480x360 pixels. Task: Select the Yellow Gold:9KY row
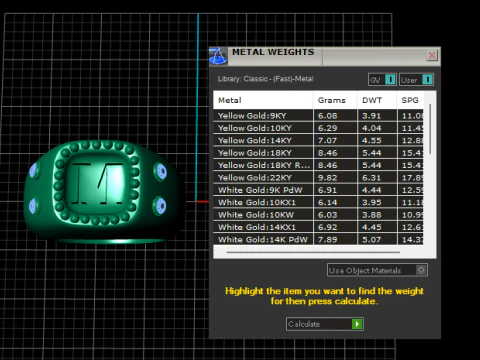point(318,116)
